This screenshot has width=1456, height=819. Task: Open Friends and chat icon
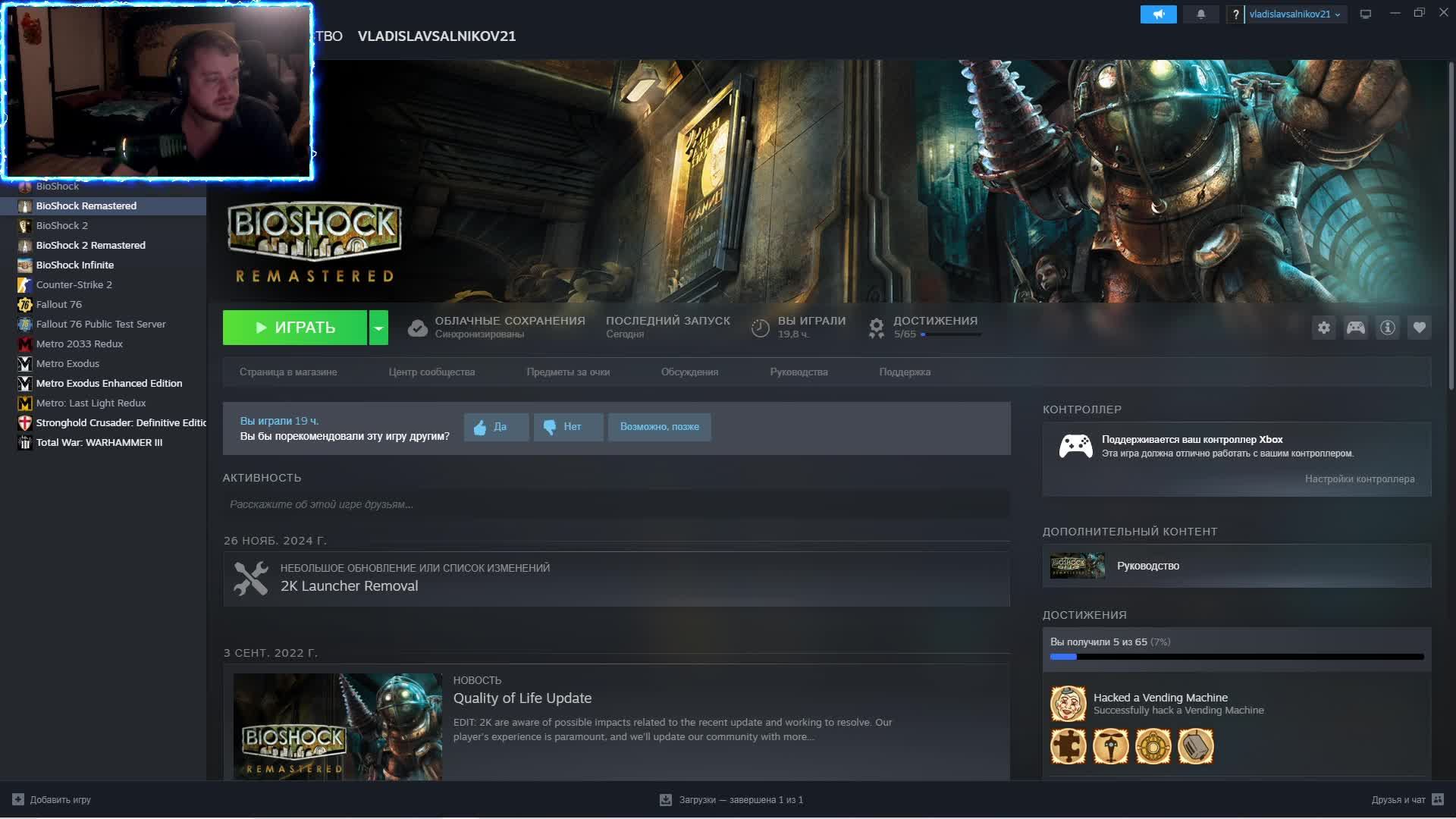tap(1437, 799)
